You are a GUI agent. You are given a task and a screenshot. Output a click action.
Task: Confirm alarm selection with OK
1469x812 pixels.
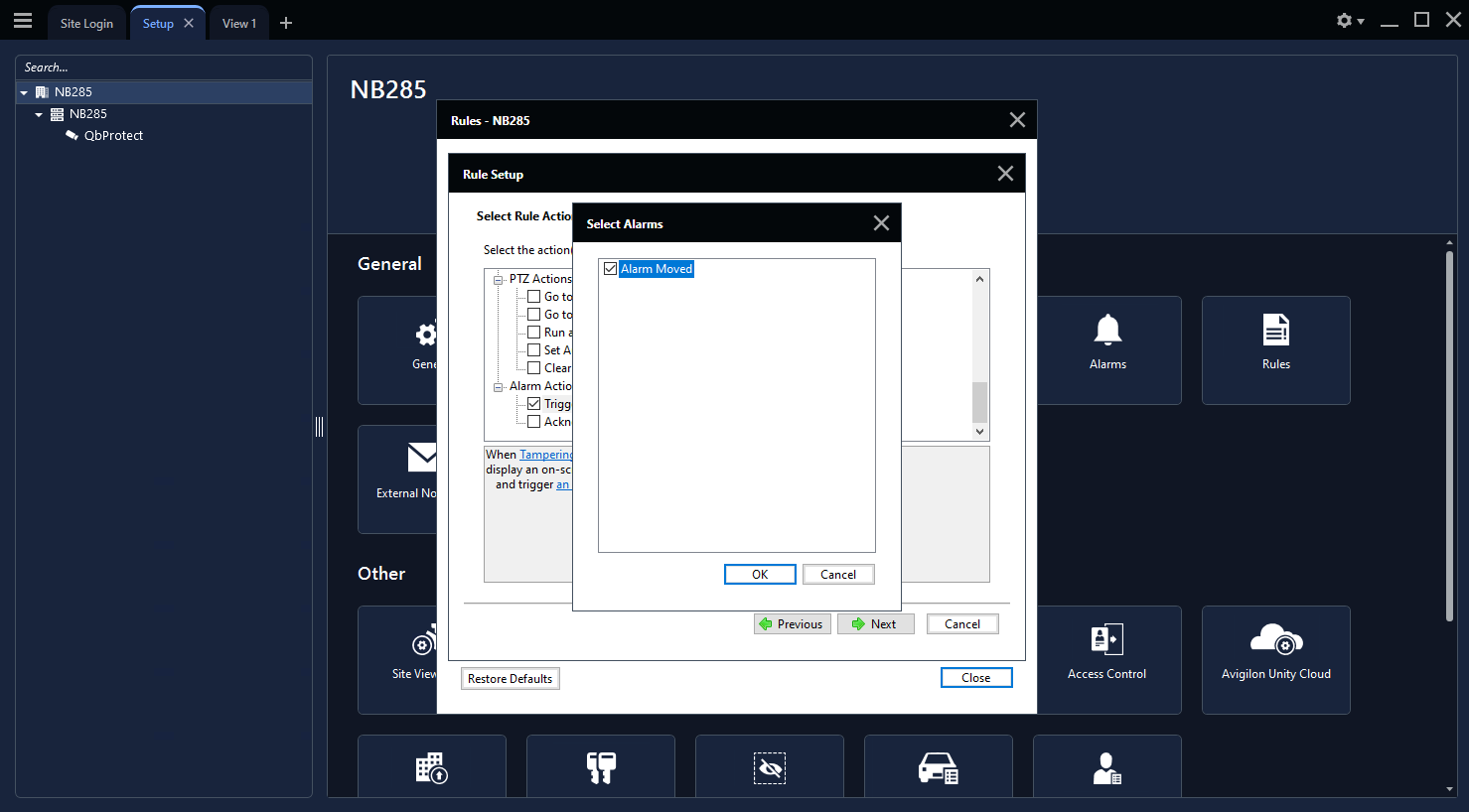click(759, 575)
